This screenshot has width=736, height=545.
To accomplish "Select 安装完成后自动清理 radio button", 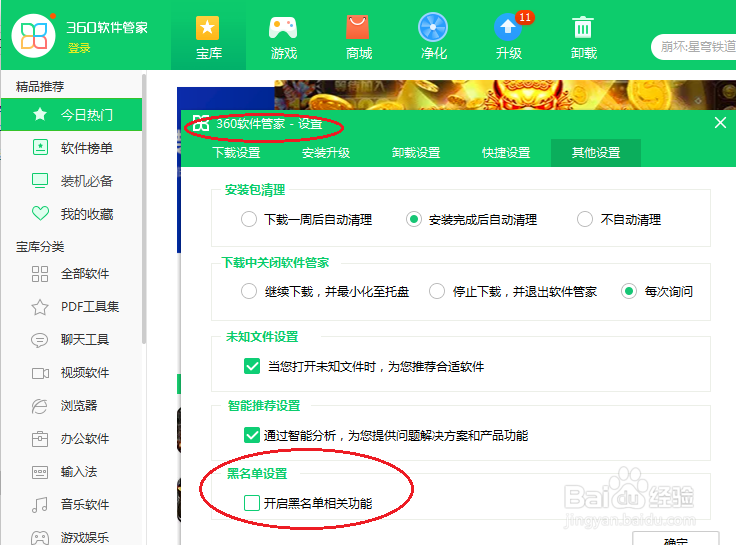I will coord(414,219).
